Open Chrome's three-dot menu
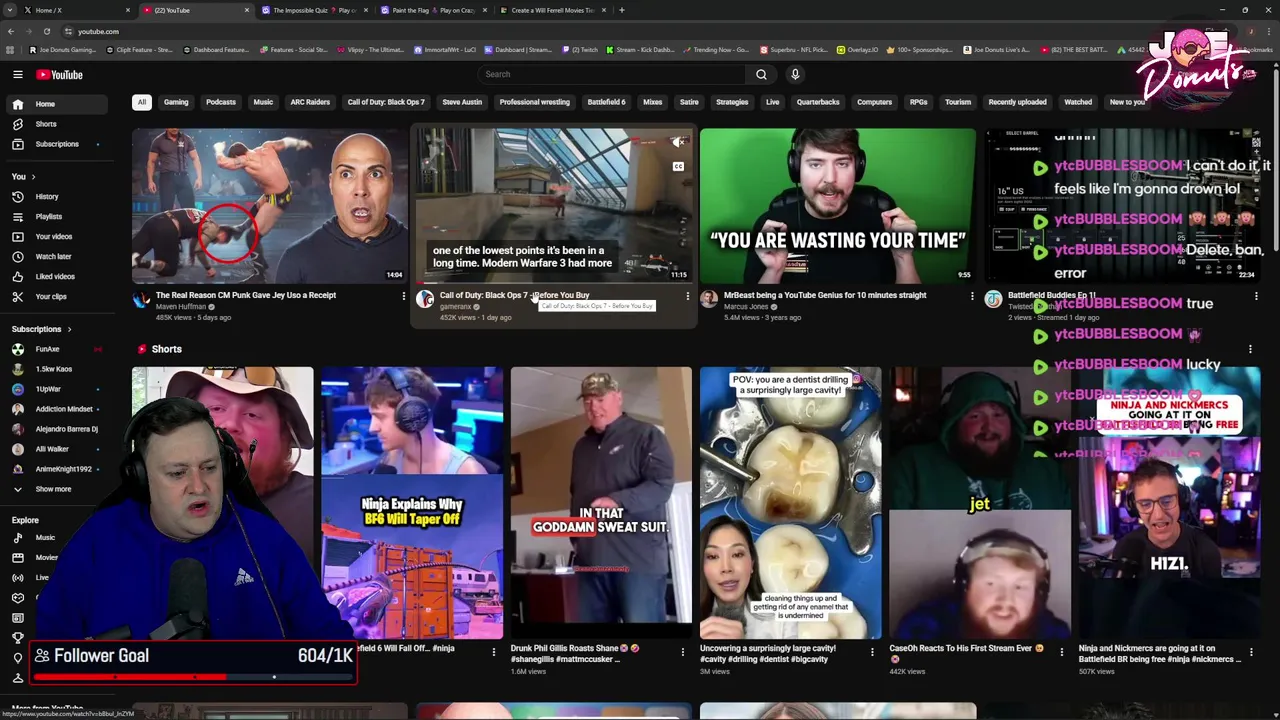 coord(1270,31)
